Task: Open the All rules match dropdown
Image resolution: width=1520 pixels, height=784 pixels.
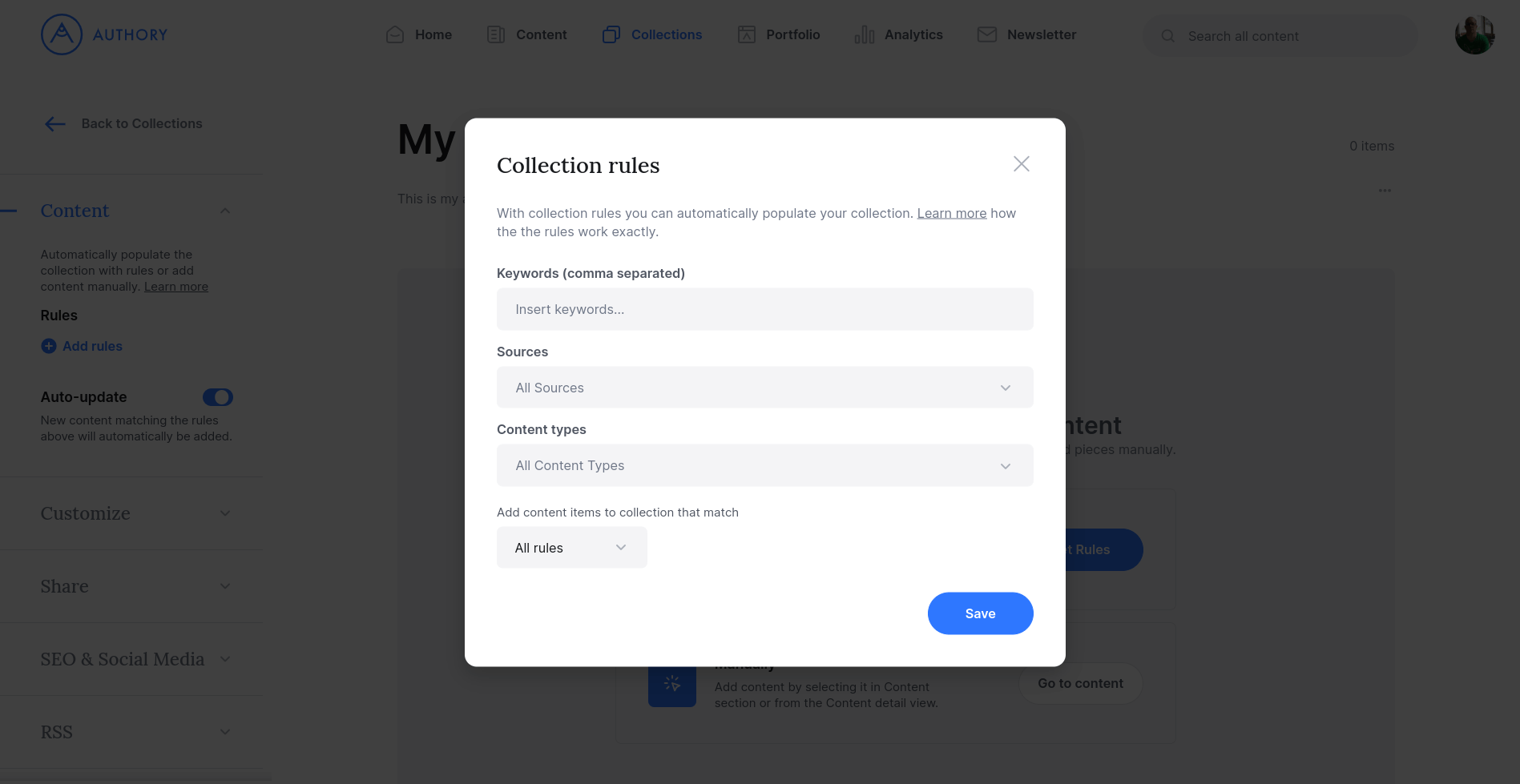Action: 571,548
